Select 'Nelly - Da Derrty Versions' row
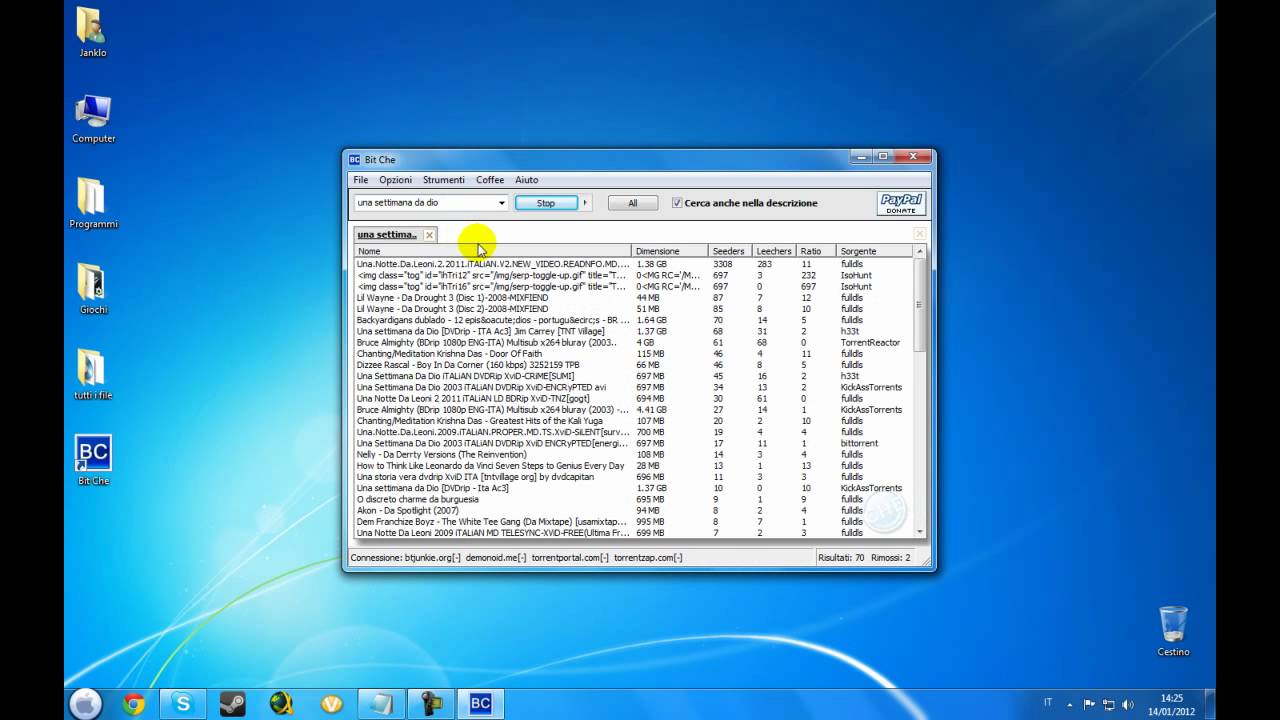 tap(635, 454)
